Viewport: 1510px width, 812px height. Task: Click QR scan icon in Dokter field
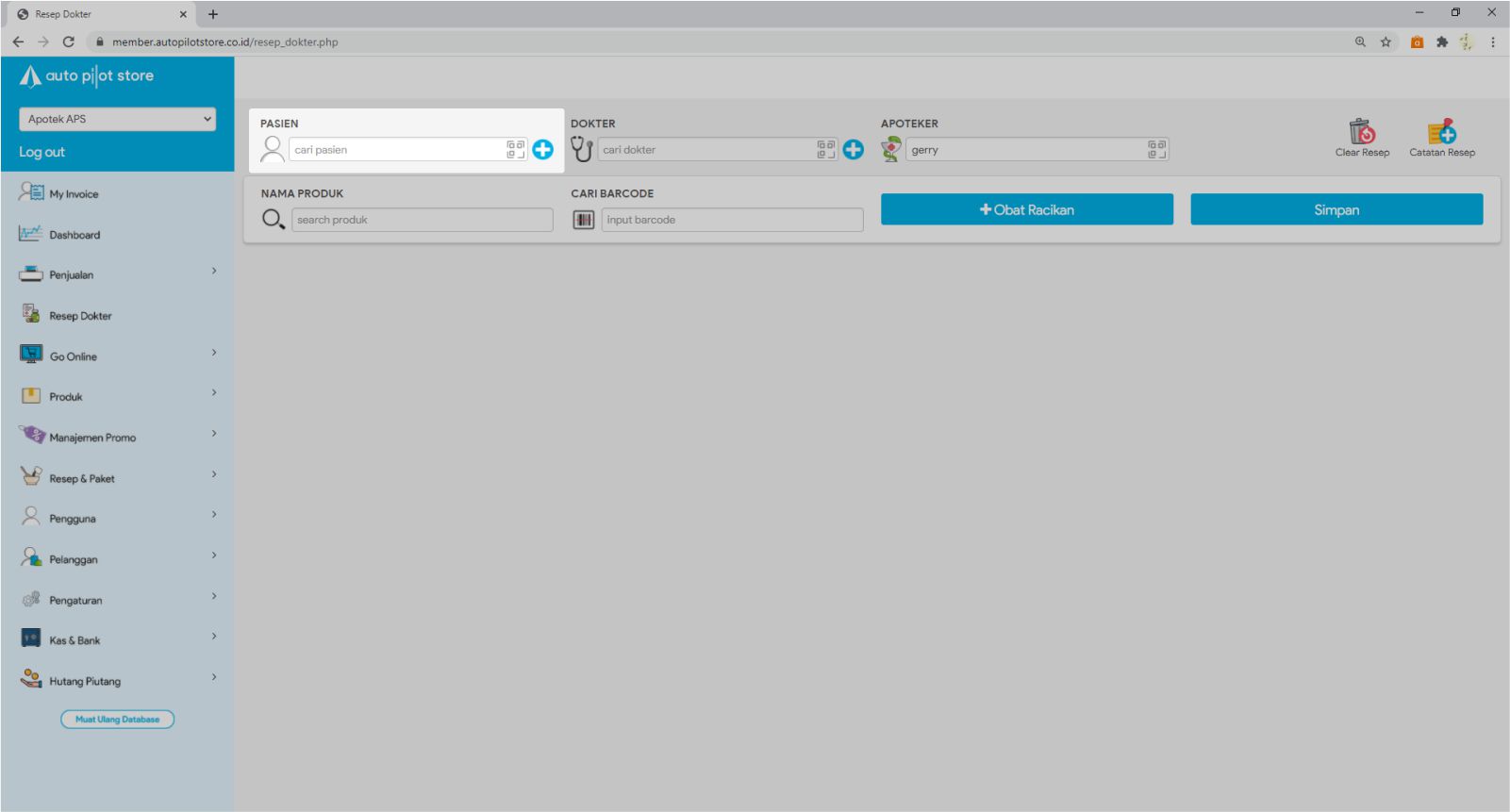point(825,150)
